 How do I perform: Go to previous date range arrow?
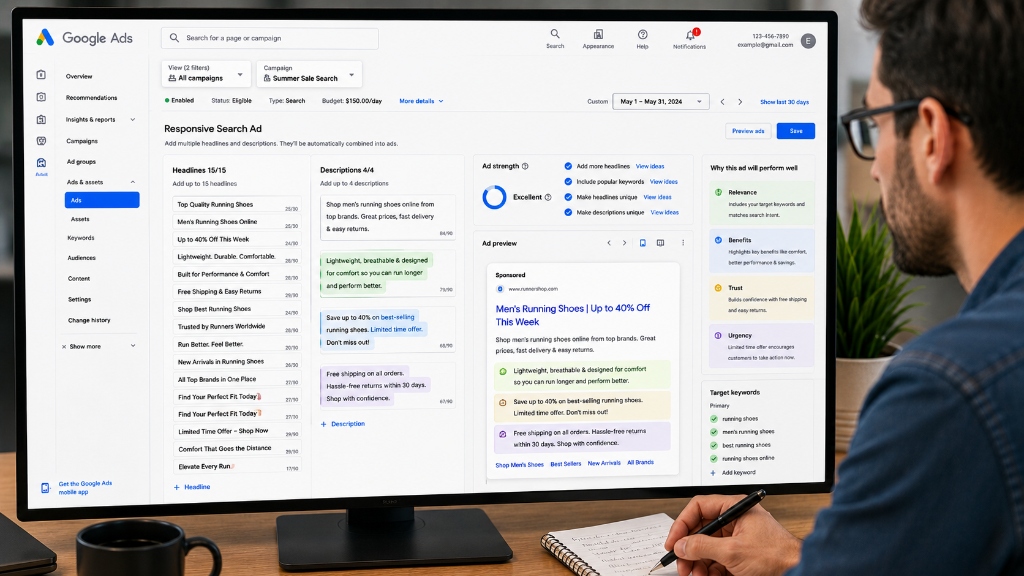pyautogui.click(x=722, y=102)
